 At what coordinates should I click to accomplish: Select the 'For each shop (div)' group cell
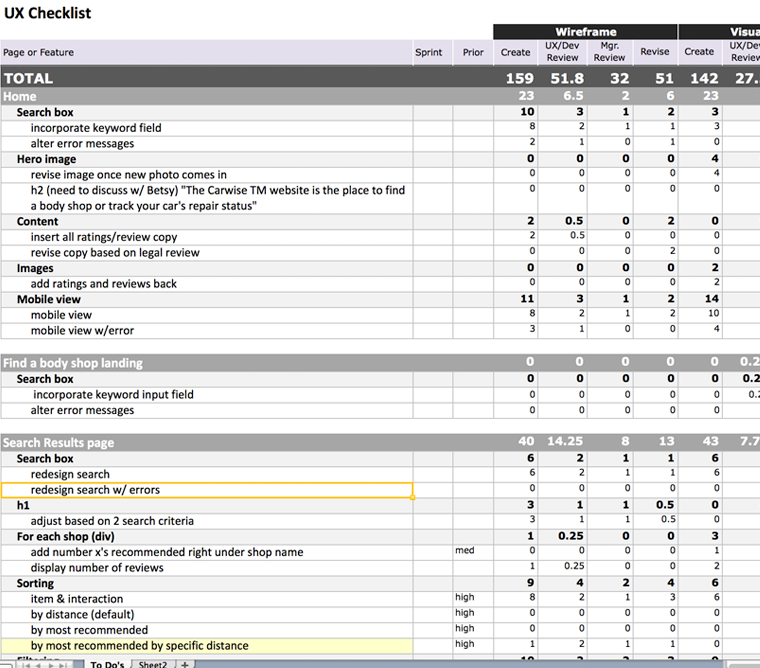click(x=206, y=537)
